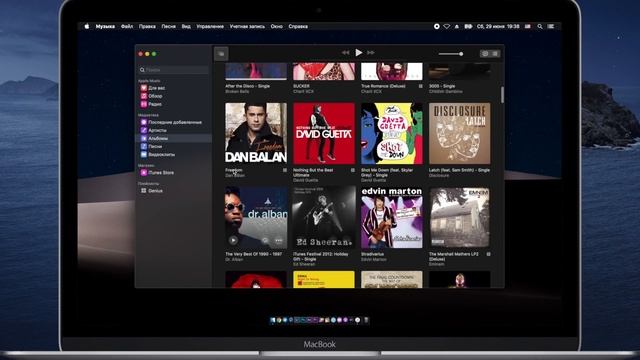The image size is (640, 360).
Task: Skip to the previous track
Action: coord(345,53)
